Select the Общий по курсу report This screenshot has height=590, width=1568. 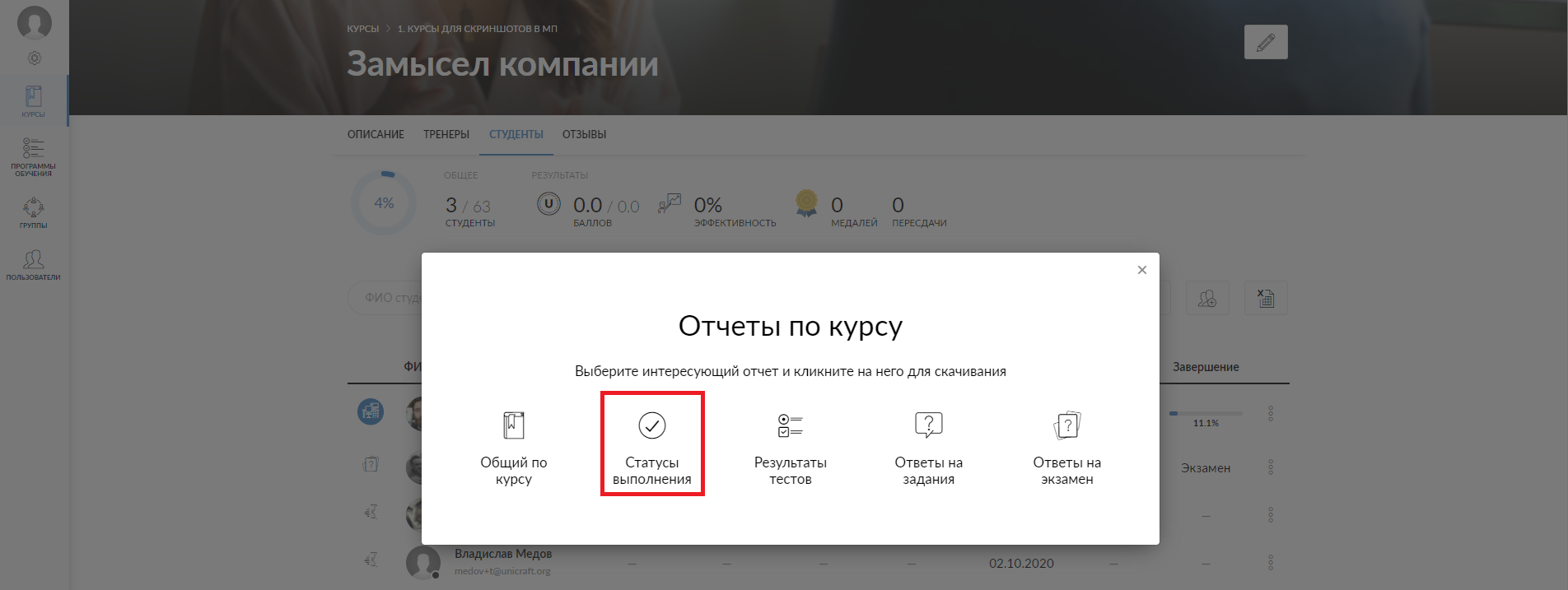(513, 444)
